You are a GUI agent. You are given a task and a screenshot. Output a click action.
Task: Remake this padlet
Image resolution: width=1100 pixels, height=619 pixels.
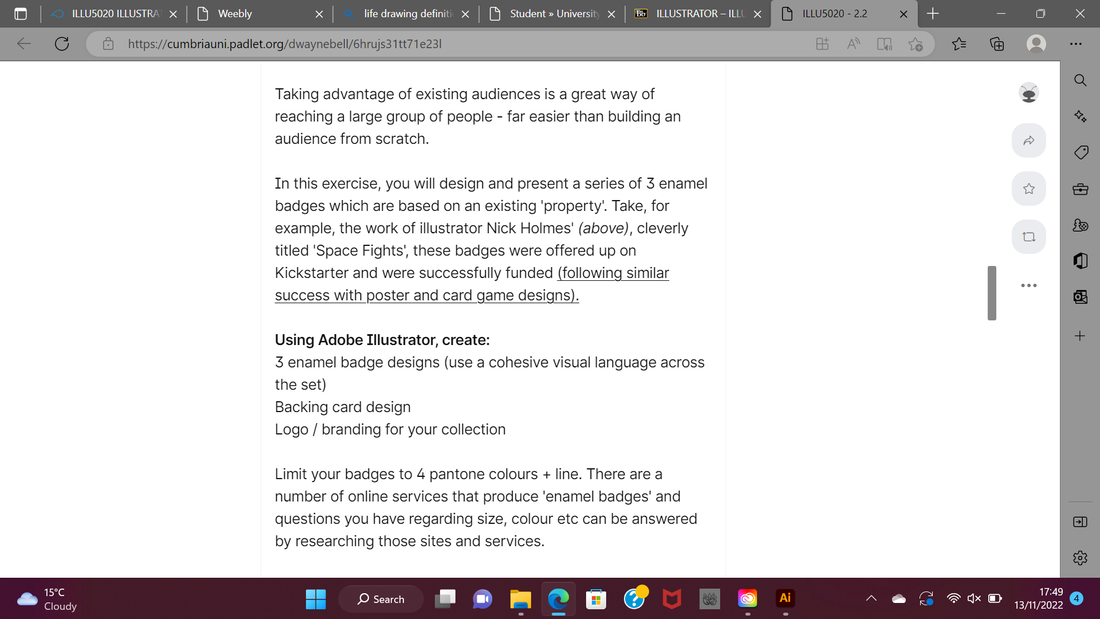[x=1028, y=237]
